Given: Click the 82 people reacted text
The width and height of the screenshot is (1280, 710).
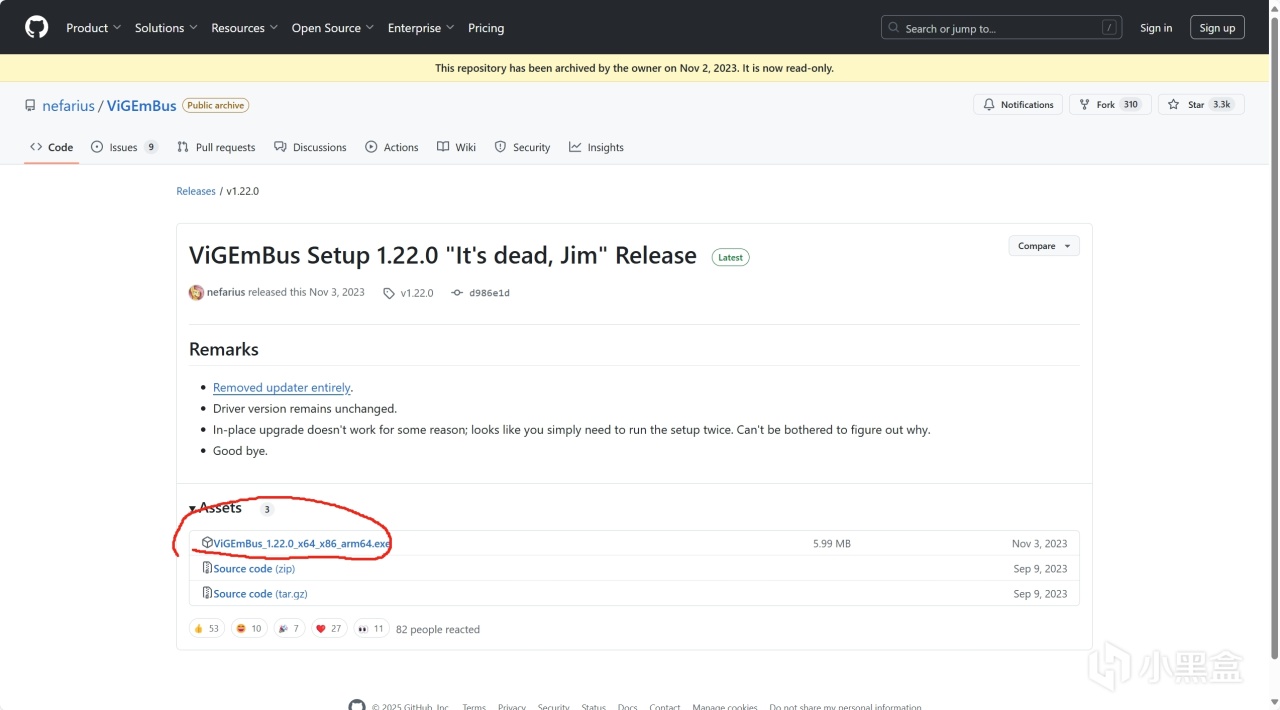Looking at the screenshot, I should pyautogui.click(x=438, y=629).
